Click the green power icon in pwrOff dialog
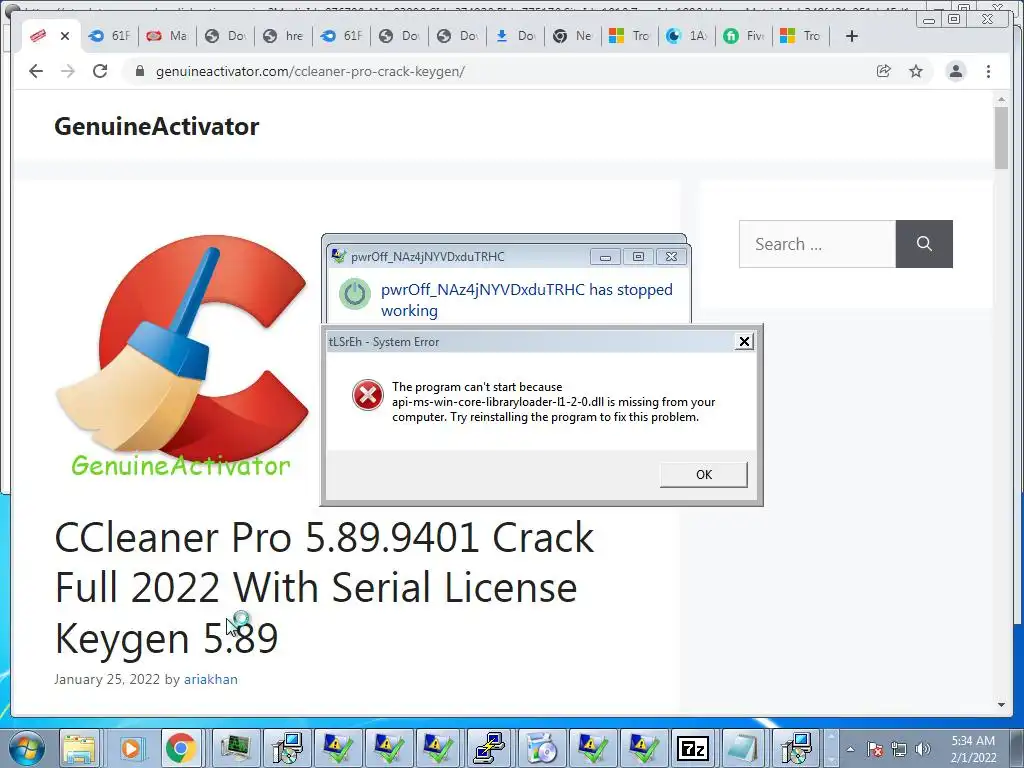1024x768 pixels. [x=355, y=294]
